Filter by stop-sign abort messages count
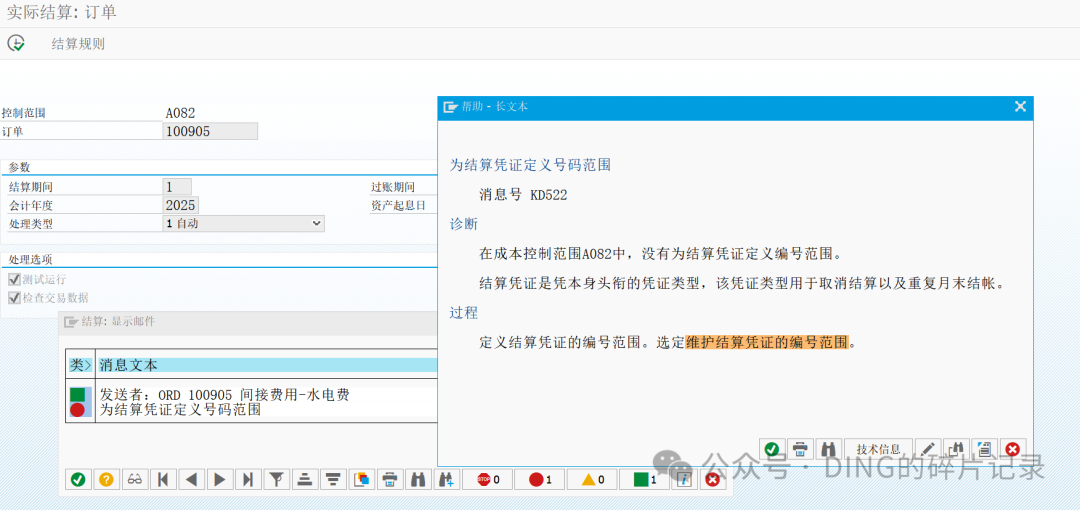1080x510 pixels. [x=488, y=479]
